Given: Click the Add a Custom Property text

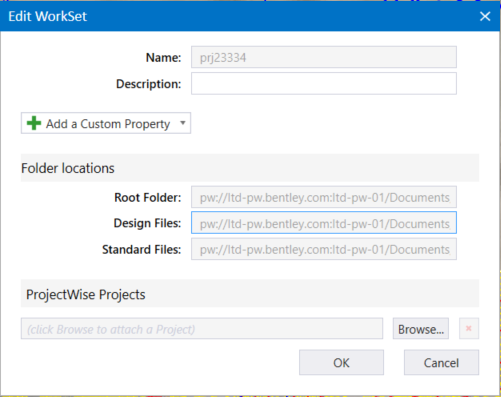Looking at the screenshot, I should (108, 124).
